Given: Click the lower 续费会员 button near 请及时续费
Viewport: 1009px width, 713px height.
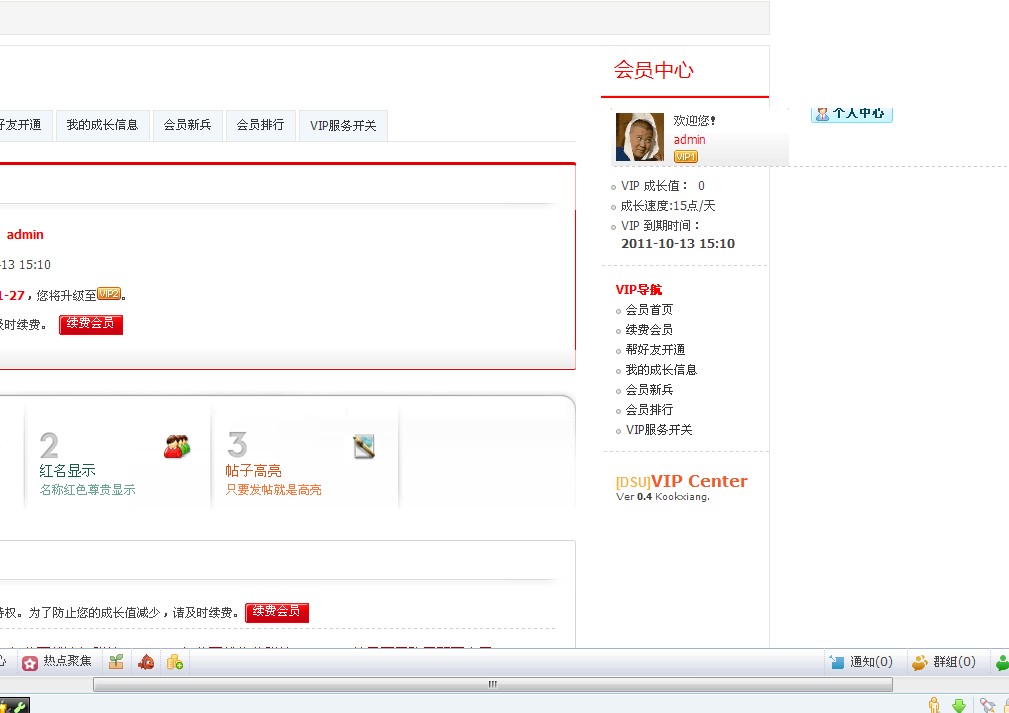Looking at the screenshot, I should coord(277,612).
